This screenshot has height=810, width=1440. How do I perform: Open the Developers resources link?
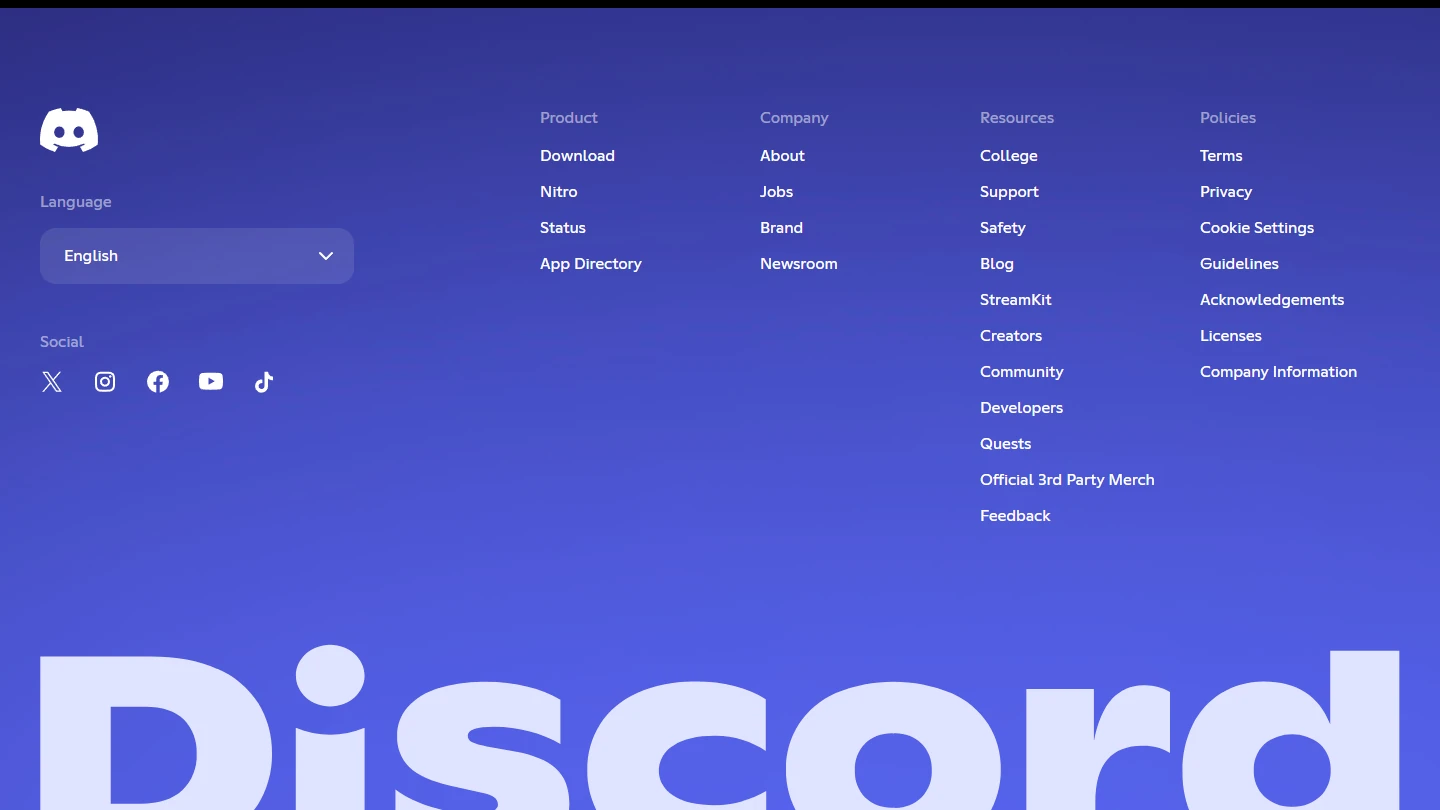[1021, 408]
